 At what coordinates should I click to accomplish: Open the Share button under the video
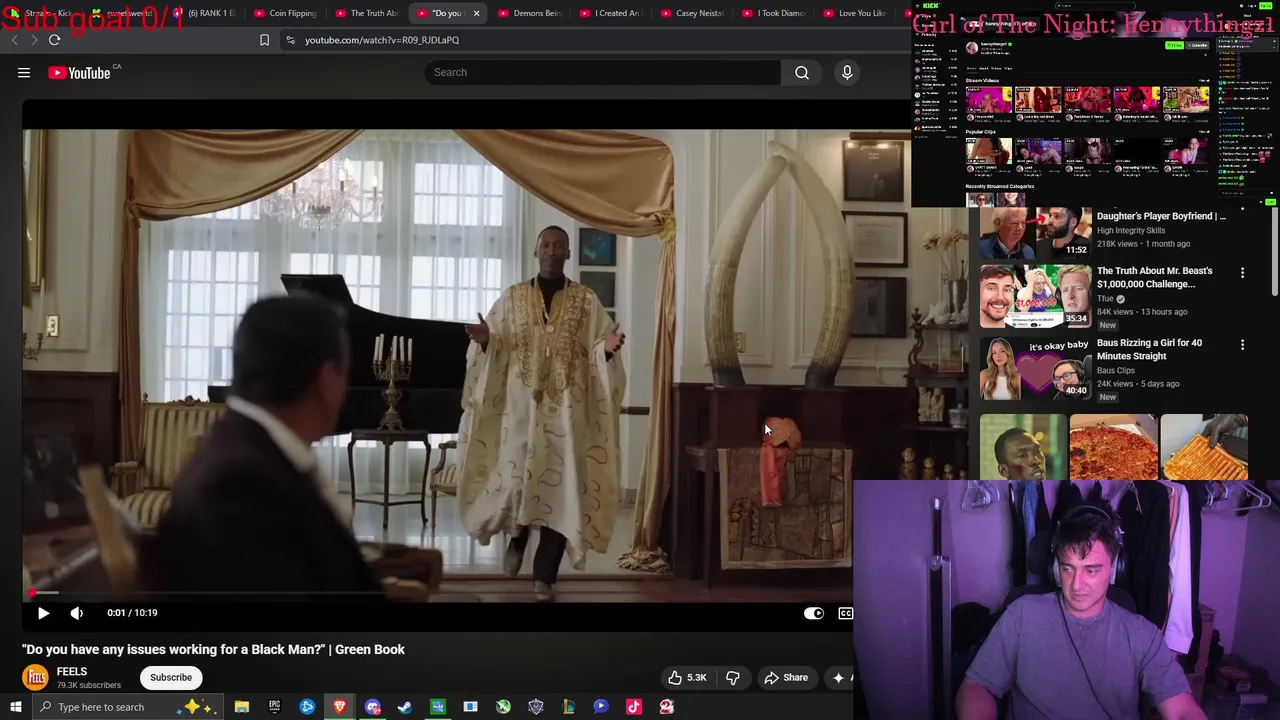786,678
